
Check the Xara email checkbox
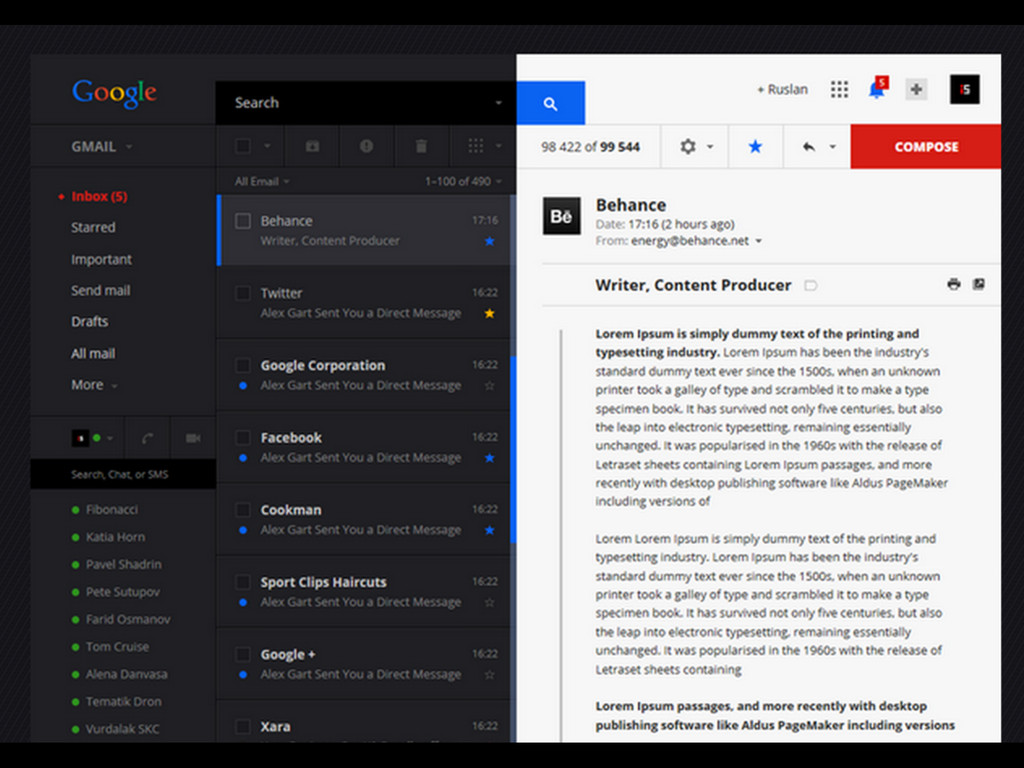click(243, 726)
